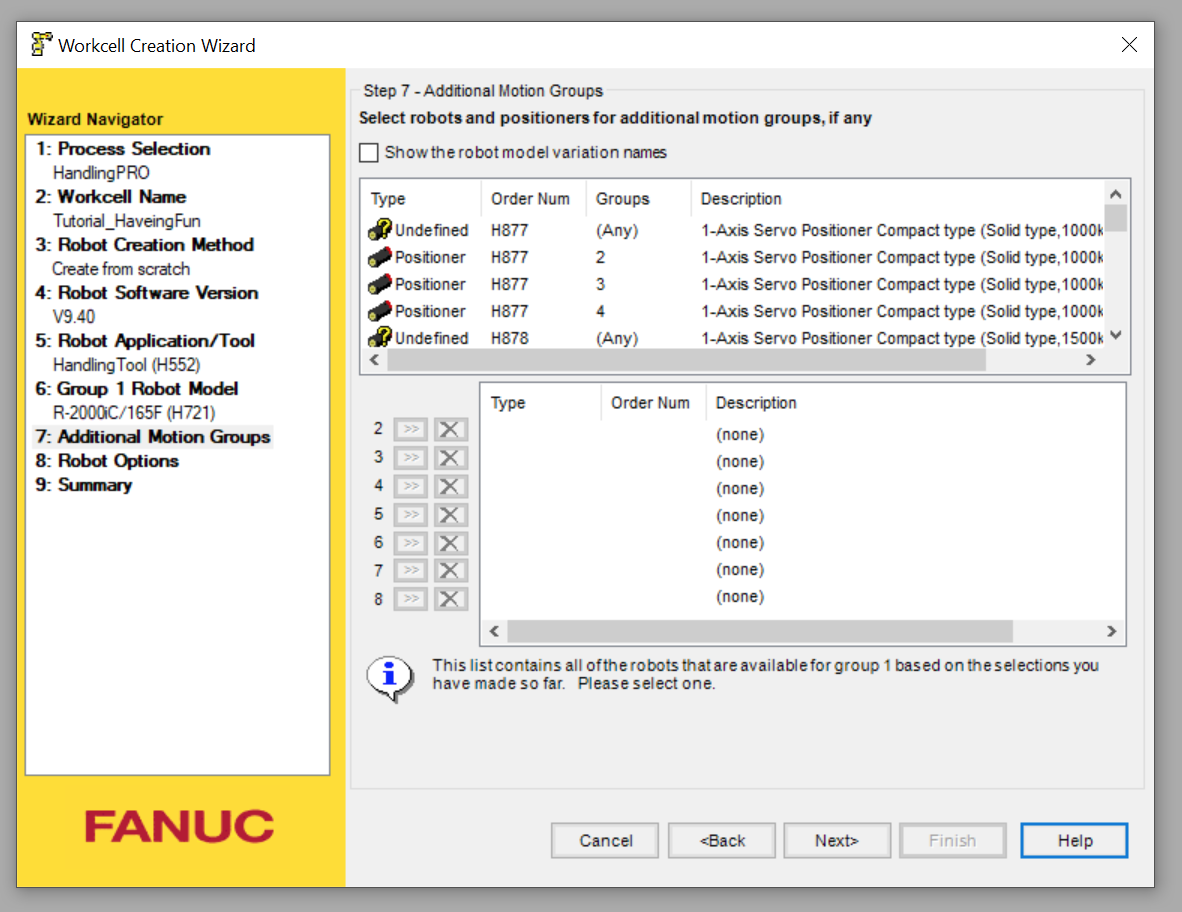
Task: Sort upper list by Order Num header
Action: click(x=533, y=199)
